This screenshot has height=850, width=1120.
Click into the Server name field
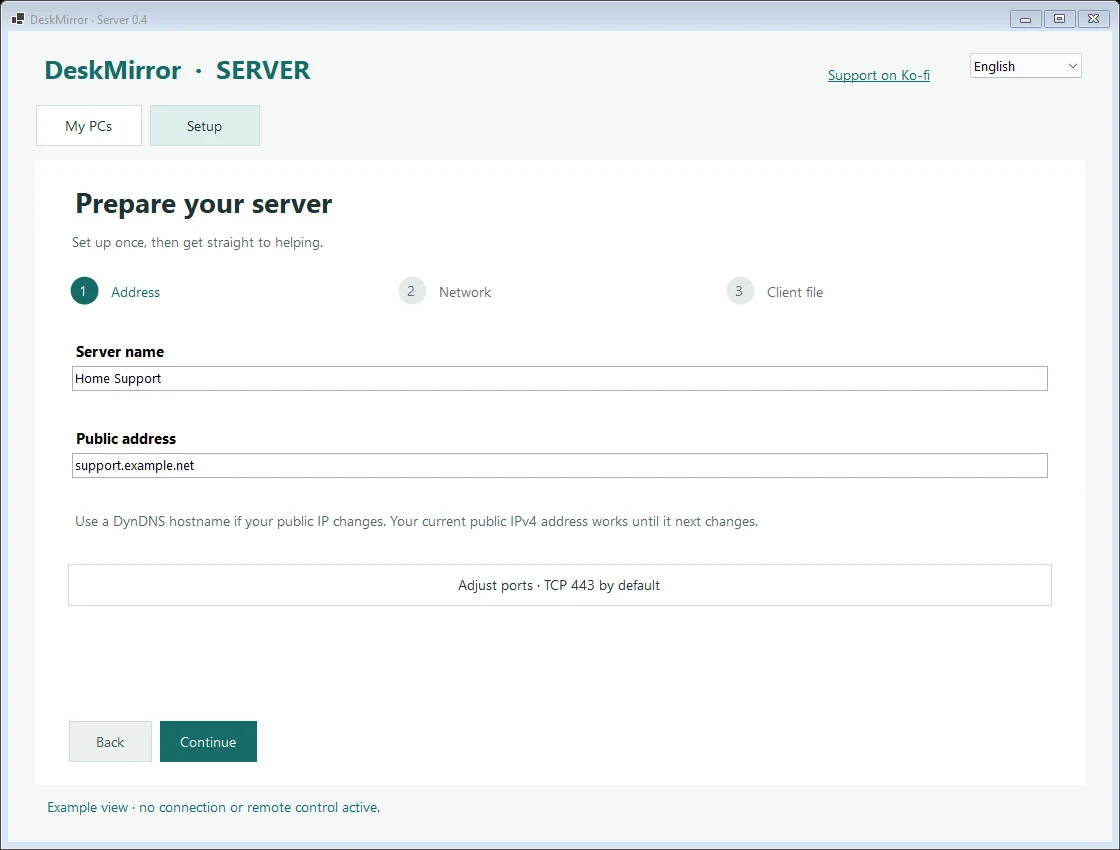559,379
